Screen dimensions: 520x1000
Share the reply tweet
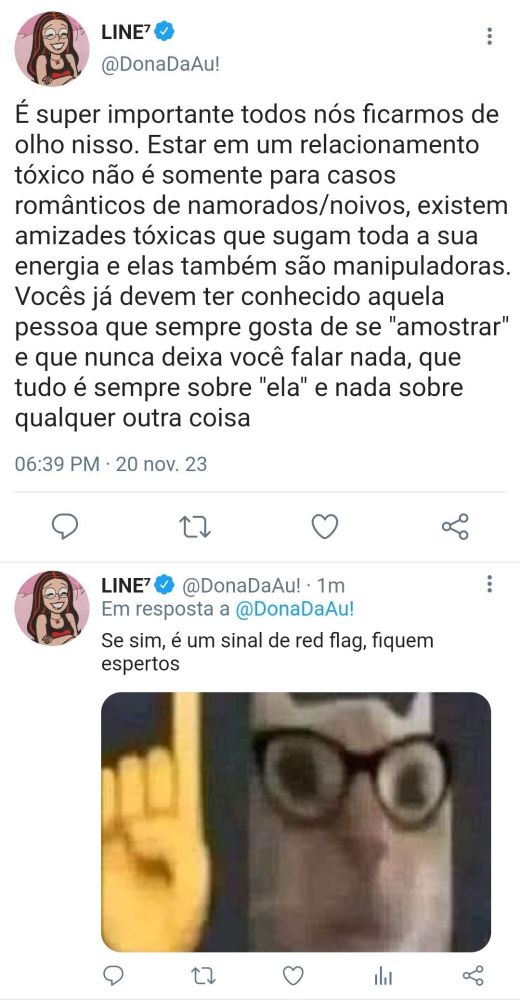tap(473, 976)
